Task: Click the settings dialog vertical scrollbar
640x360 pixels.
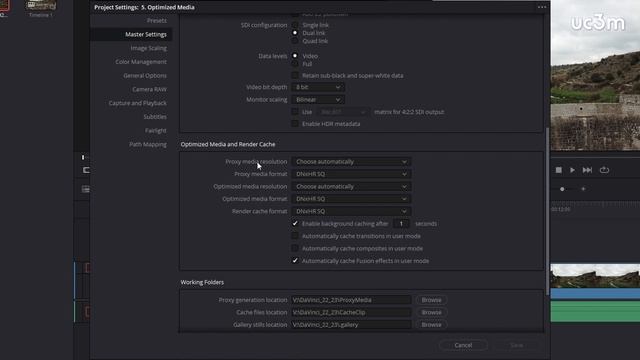Action: point(547,211)
